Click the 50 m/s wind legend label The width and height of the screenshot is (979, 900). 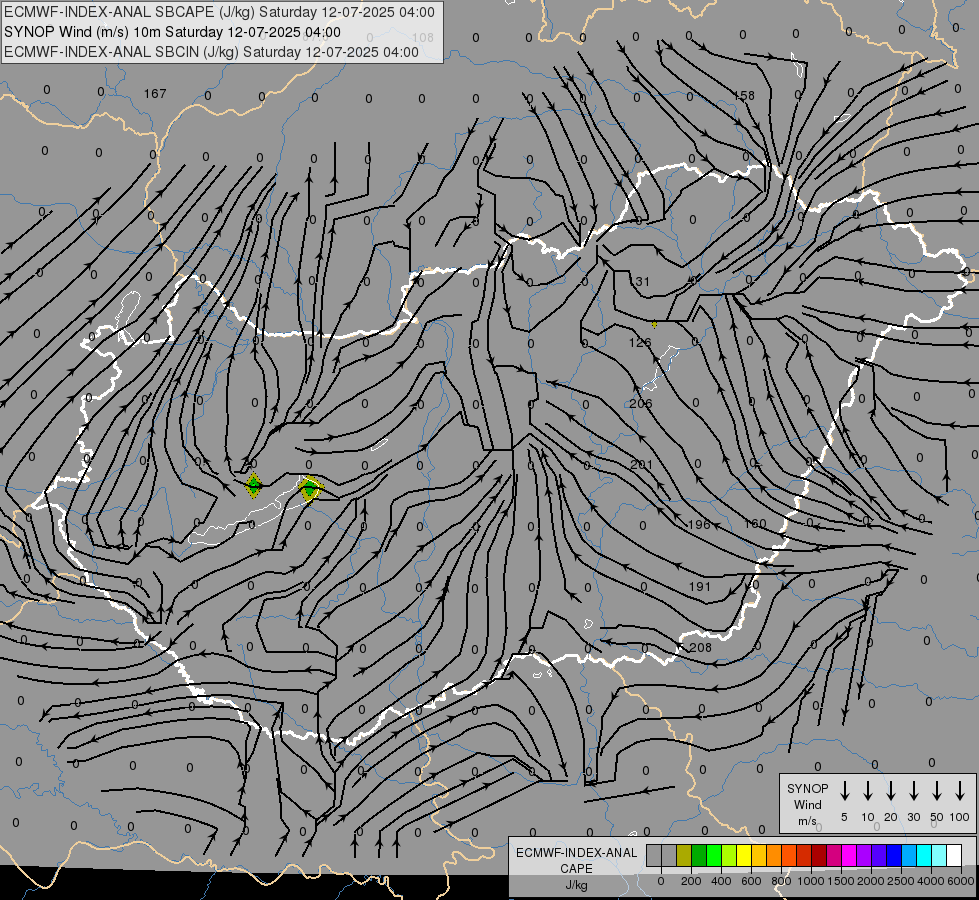pyautogui.click(x=937, y=817)
